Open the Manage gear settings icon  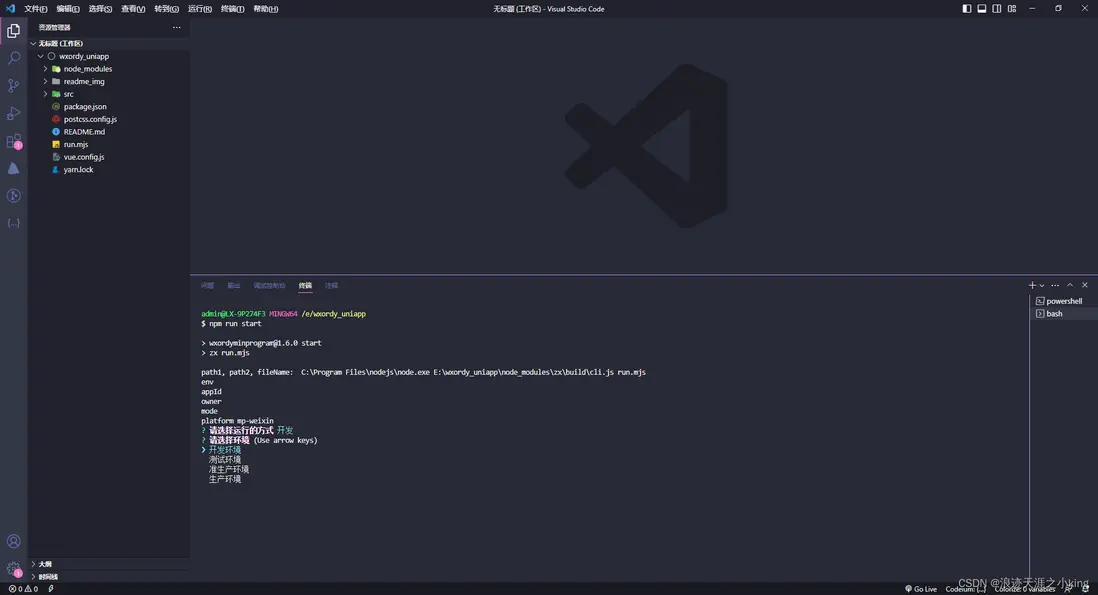(x=13, y=568)
